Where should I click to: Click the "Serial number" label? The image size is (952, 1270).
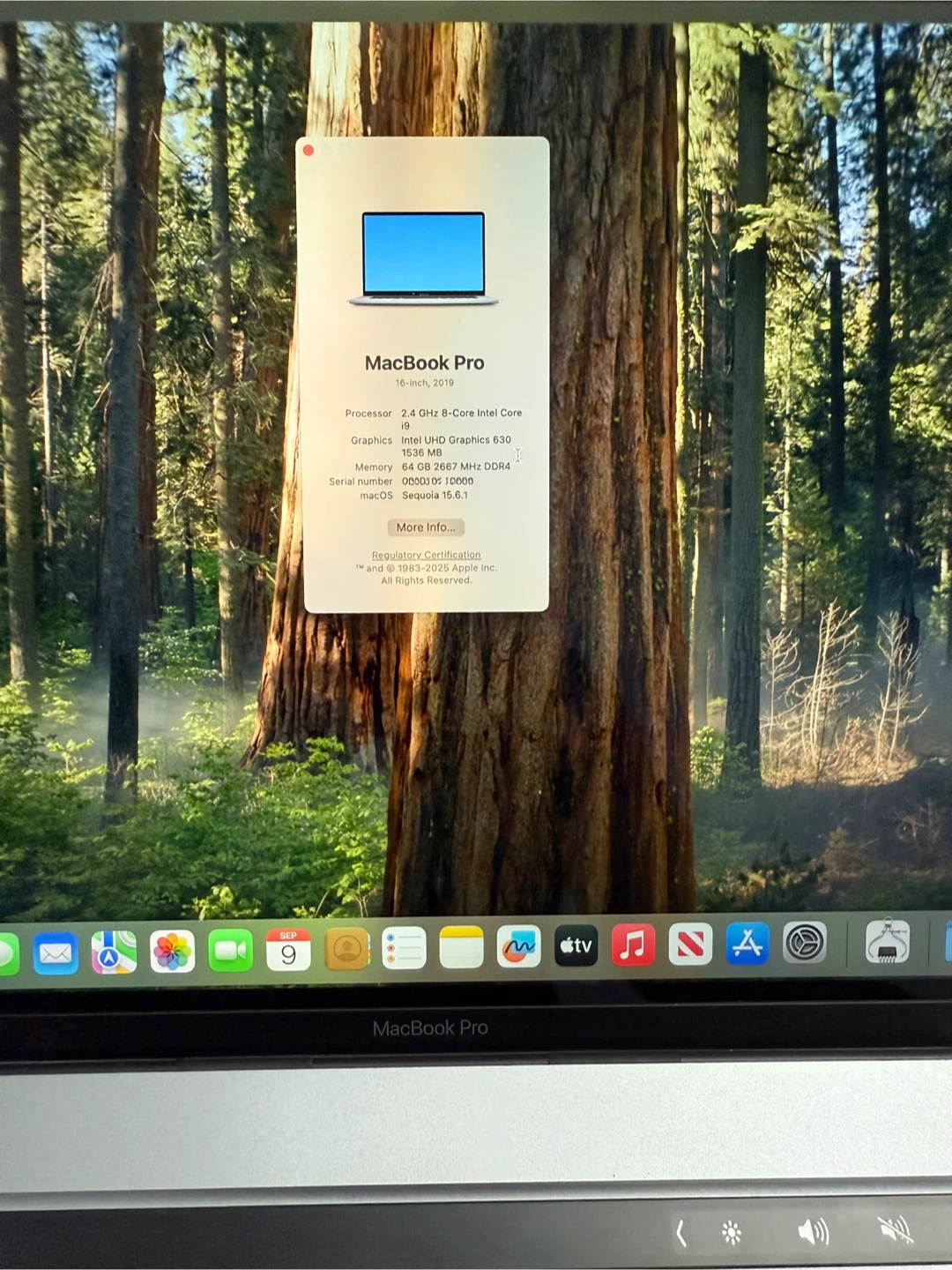[x=361, y=482]
